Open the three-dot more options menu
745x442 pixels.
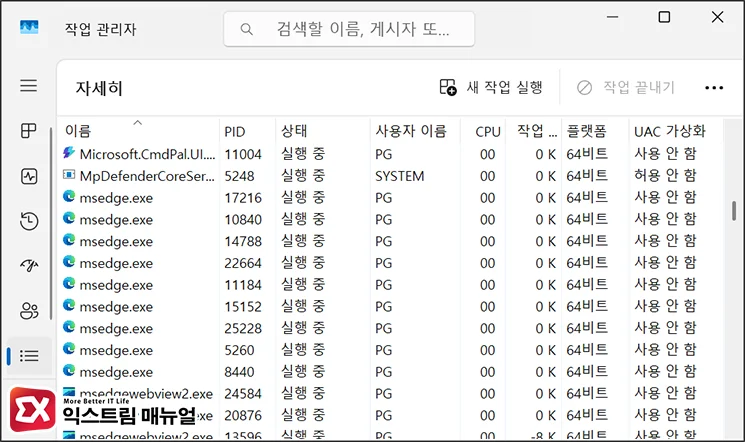coord(714,87)
